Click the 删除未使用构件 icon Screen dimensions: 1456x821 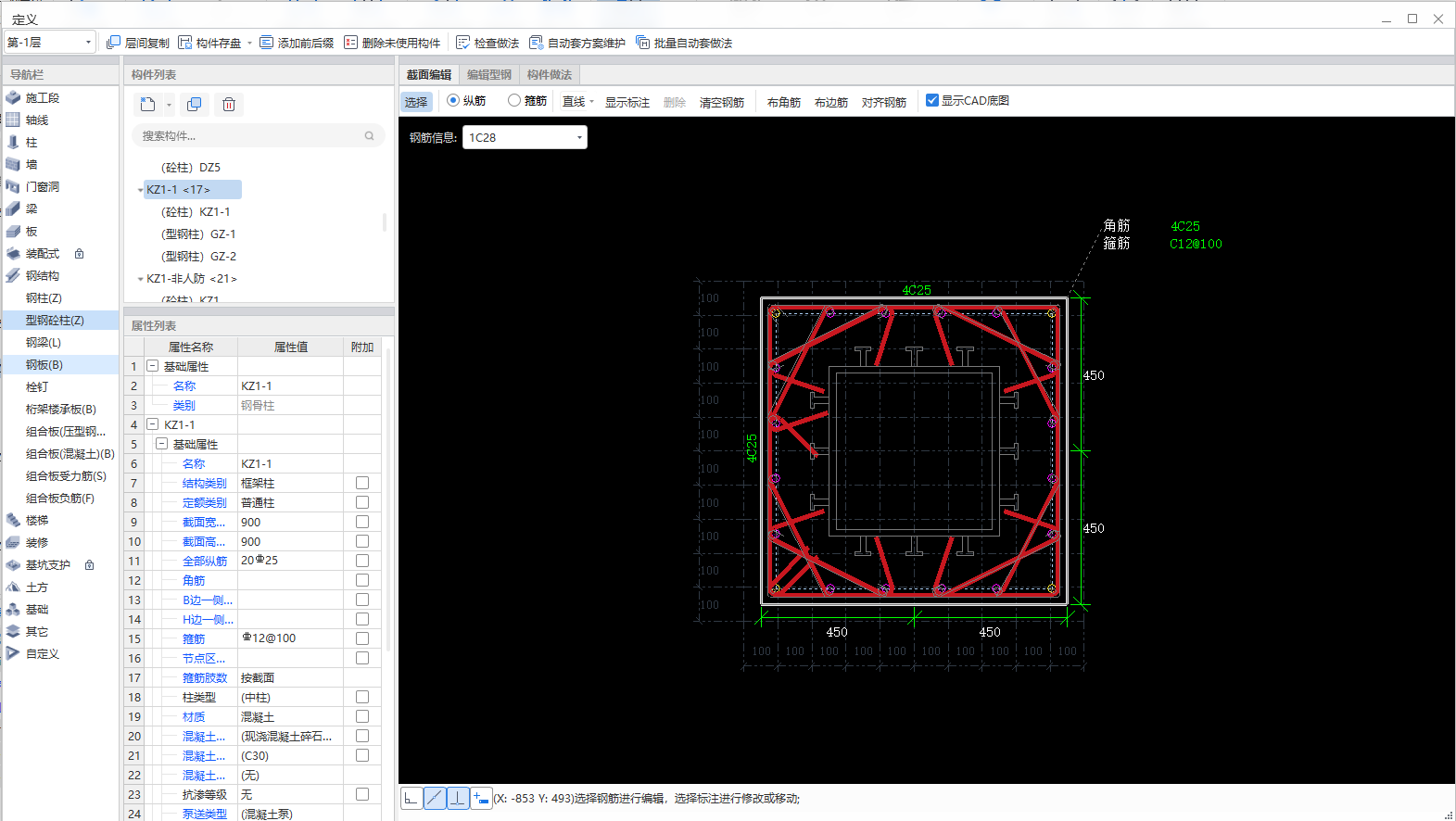click(x=350, y=43)
